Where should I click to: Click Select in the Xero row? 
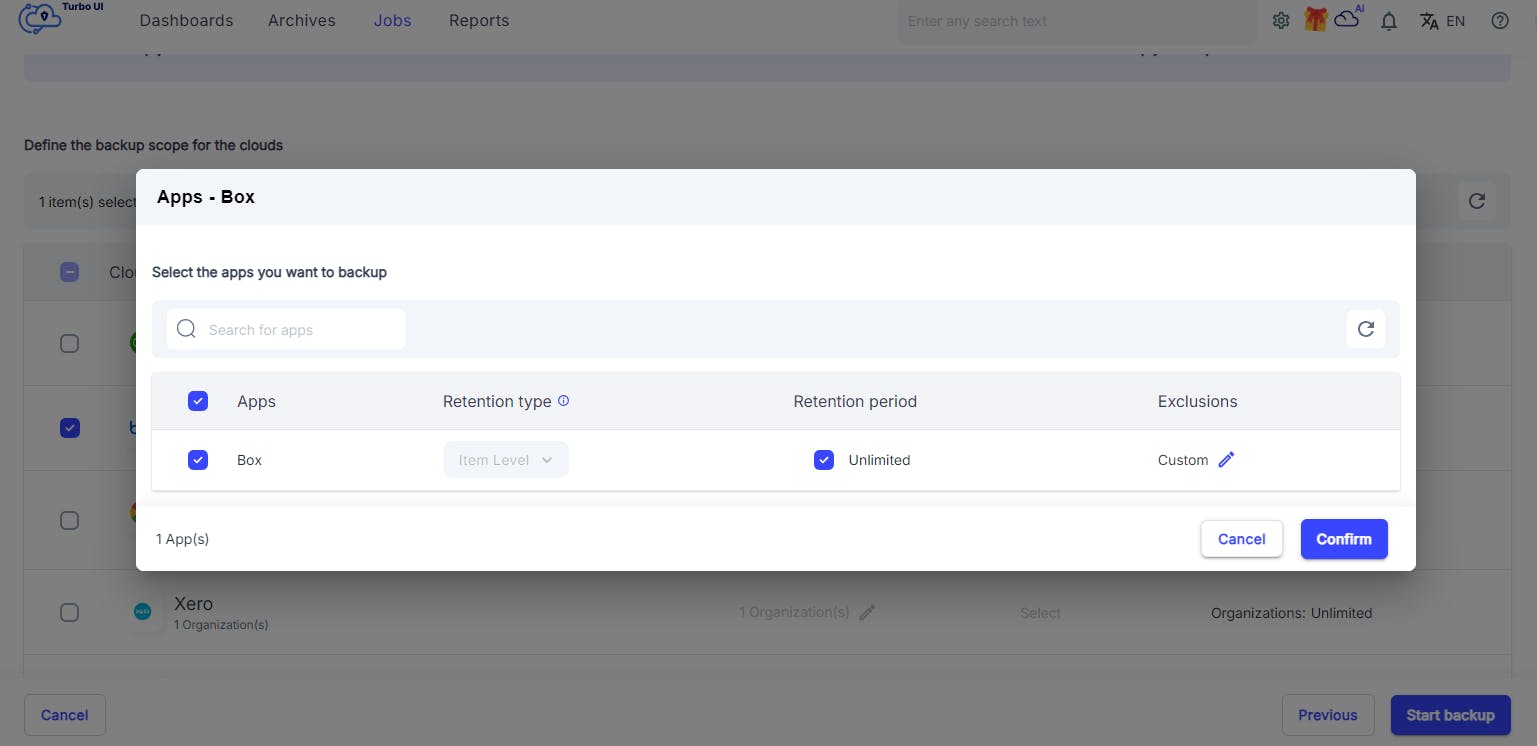coord(1041,613)
